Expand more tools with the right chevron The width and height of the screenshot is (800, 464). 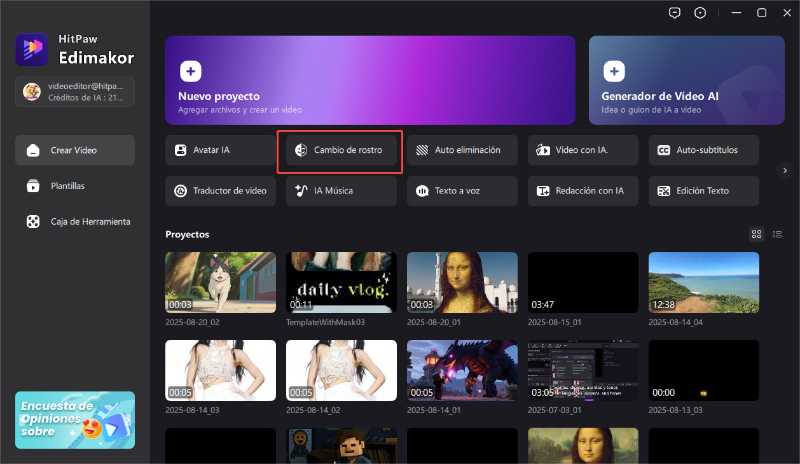785,170
